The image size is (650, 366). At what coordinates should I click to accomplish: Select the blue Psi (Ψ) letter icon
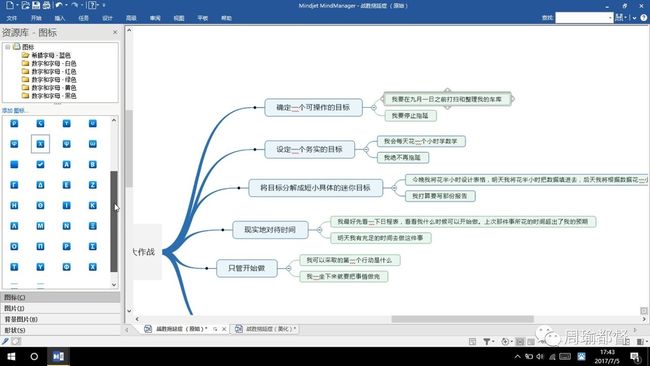[66, 144]
